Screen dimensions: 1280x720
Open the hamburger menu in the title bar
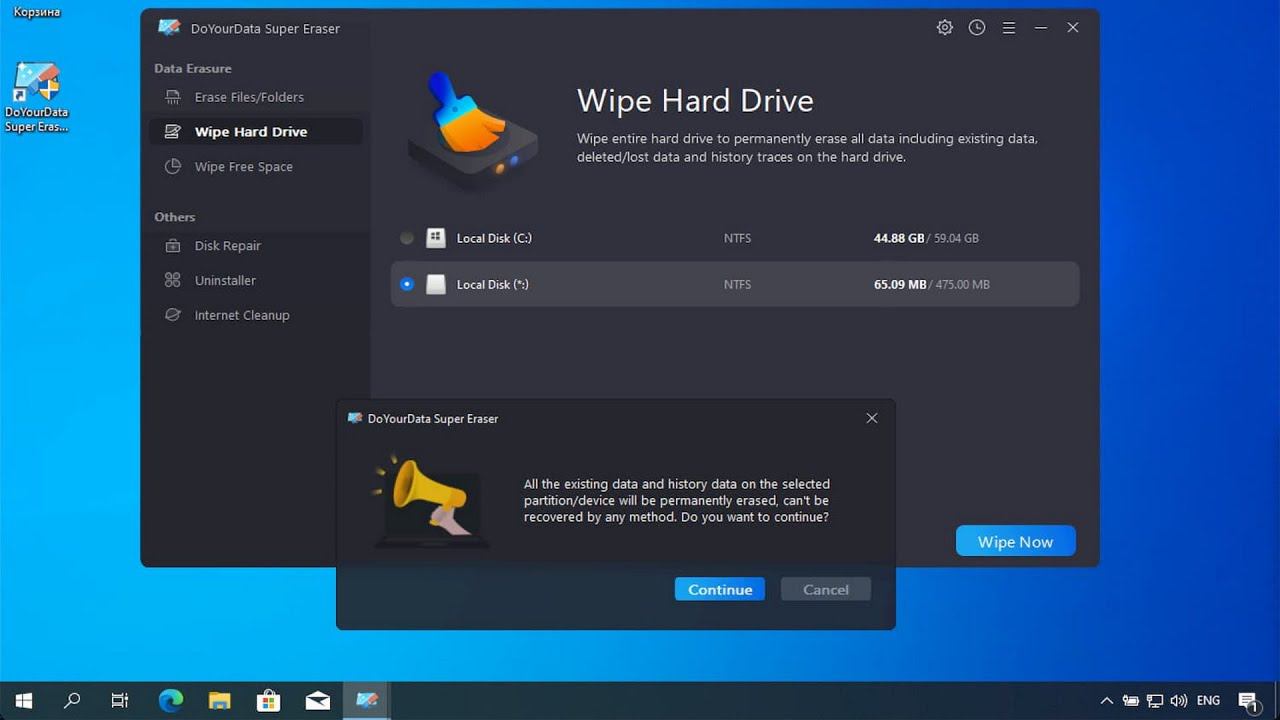coord(1009,28)
